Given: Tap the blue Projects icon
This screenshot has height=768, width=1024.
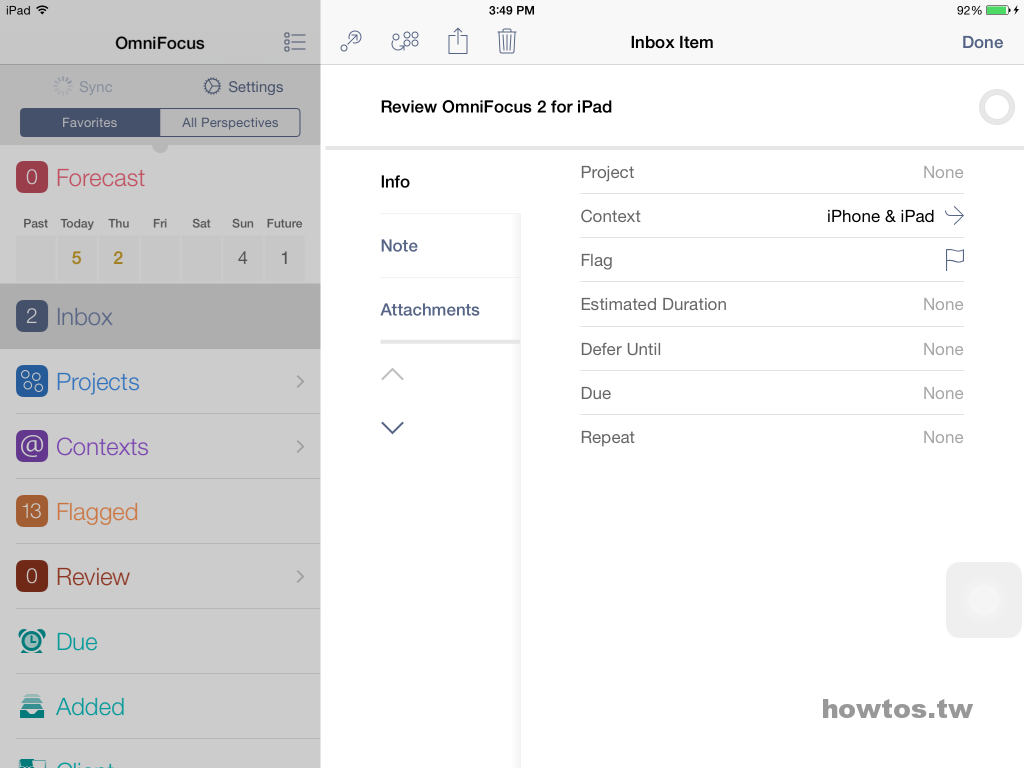Looking at the screenshot, I should coord(32,381).
